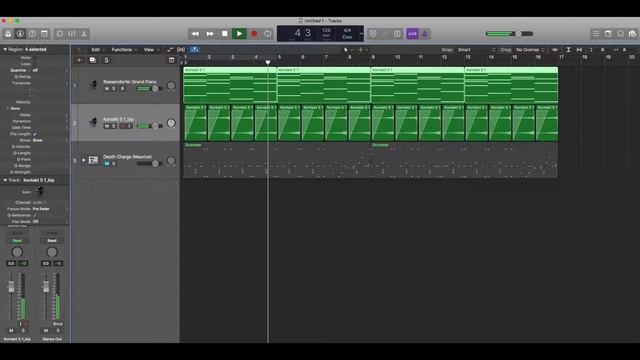Collapse the Region inspector triangle
The image size is (640, 360).
tap(5, 49)
